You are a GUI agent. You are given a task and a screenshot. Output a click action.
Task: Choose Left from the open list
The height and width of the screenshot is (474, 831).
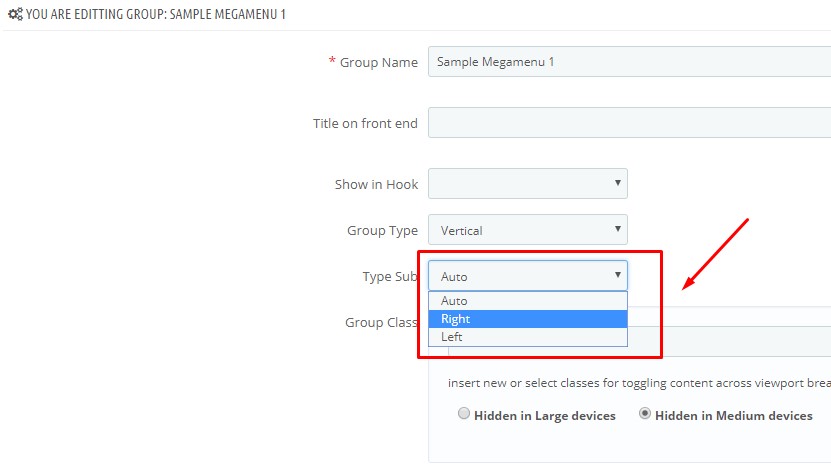click(x=528, y=337)
